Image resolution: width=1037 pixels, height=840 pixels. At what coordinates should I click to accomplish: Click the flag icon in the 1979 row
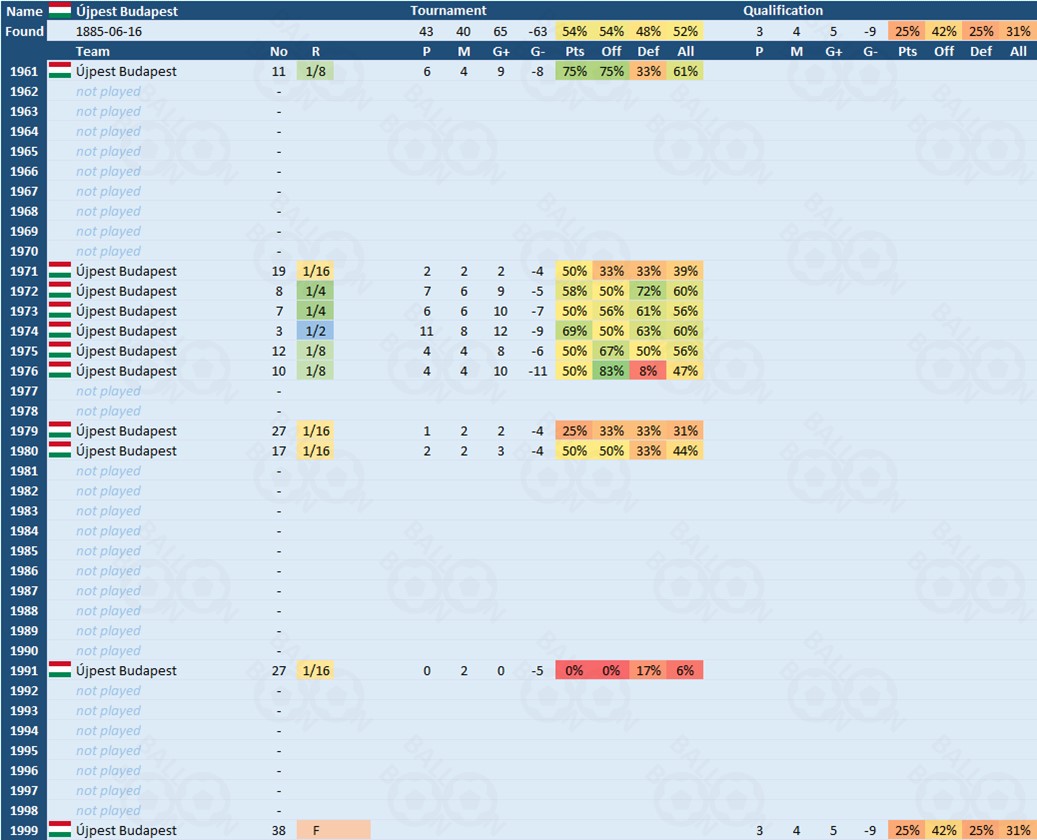[x=60, y=431]
